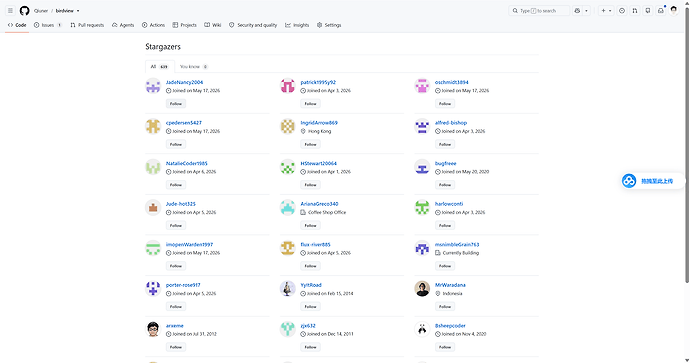This screenshot has height=363, width=690.
Task: Open the notifications inbox icon
Action: point(661,11)
